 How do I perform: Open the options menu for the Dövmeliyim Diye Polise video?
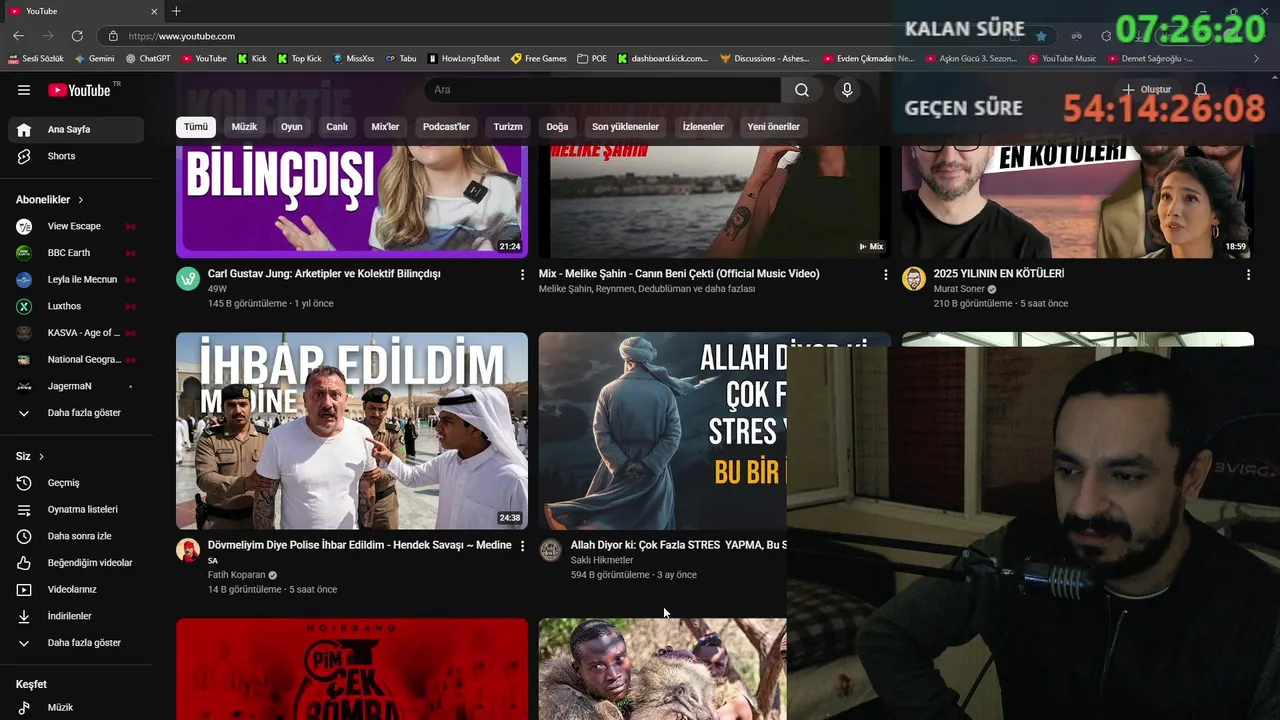[x=522, y=546]
